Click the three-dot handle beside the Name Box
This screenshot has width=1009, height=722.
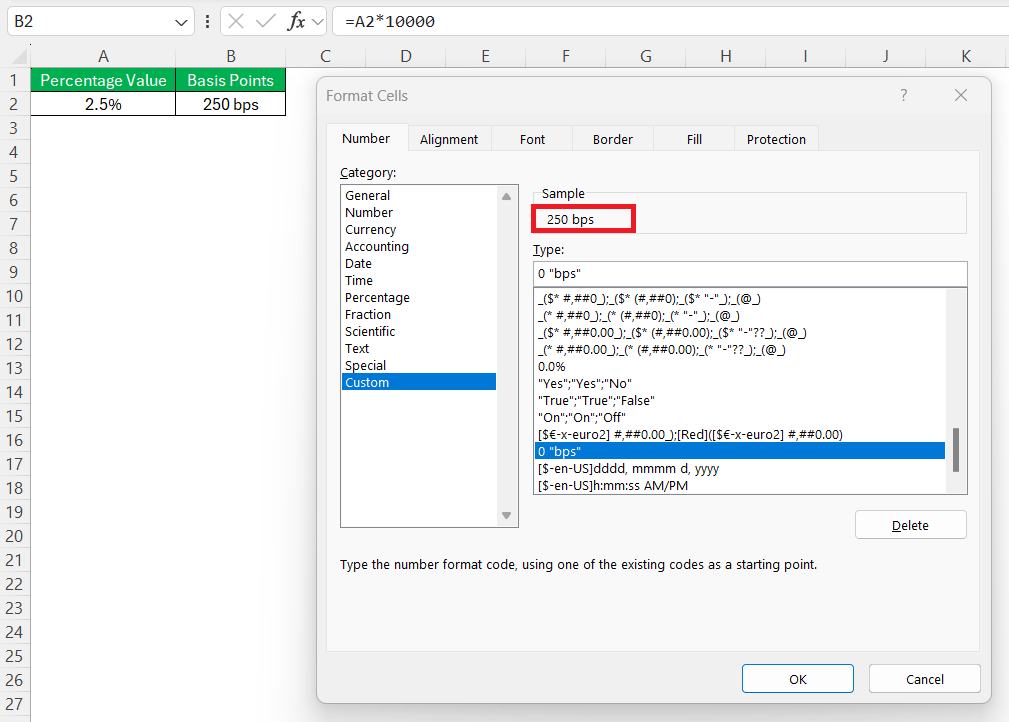click(207, 22)
